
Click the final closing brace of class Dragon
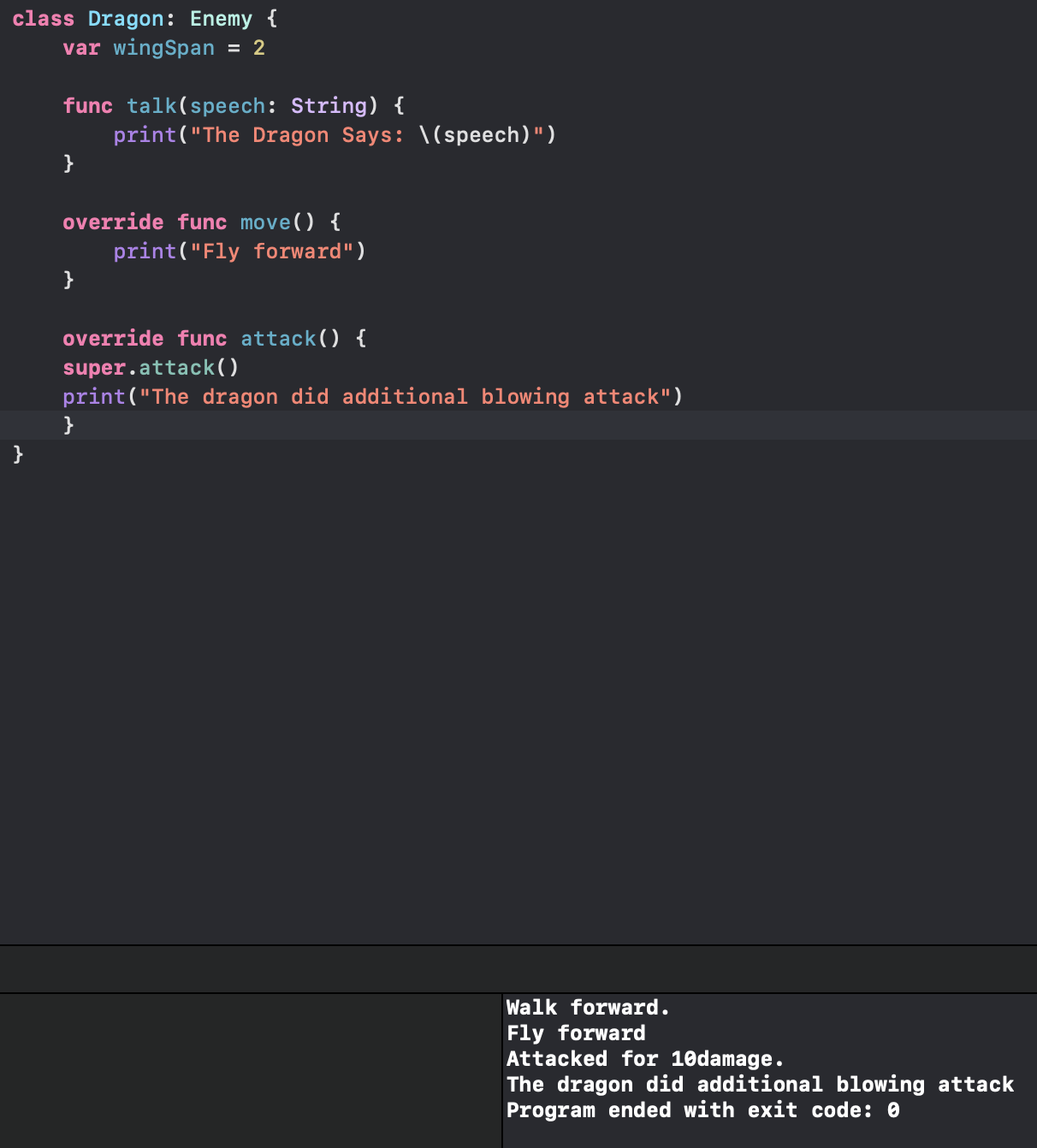pos(18,454)
